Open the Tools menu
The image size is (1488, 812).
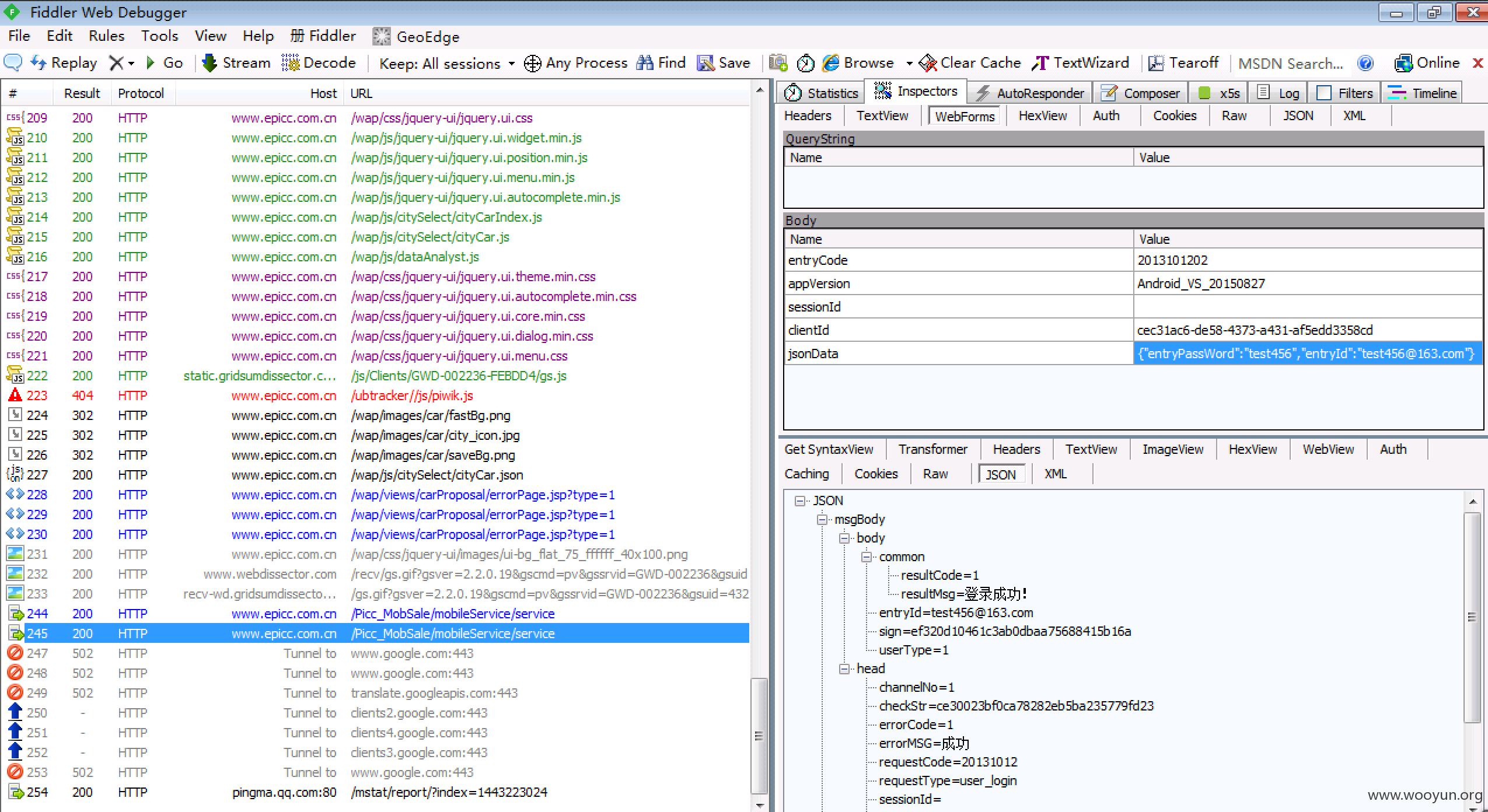tap(160, 36)
